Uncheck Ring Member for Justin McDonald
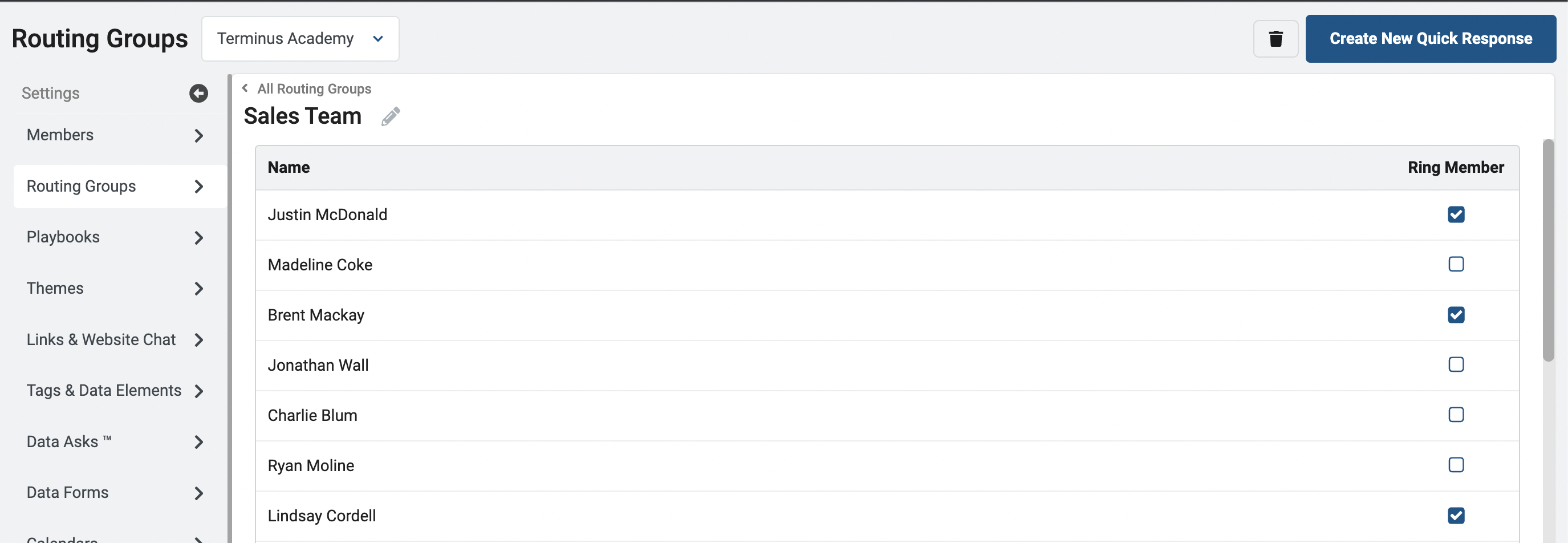1568x543 pixels. coord(1456,214)
